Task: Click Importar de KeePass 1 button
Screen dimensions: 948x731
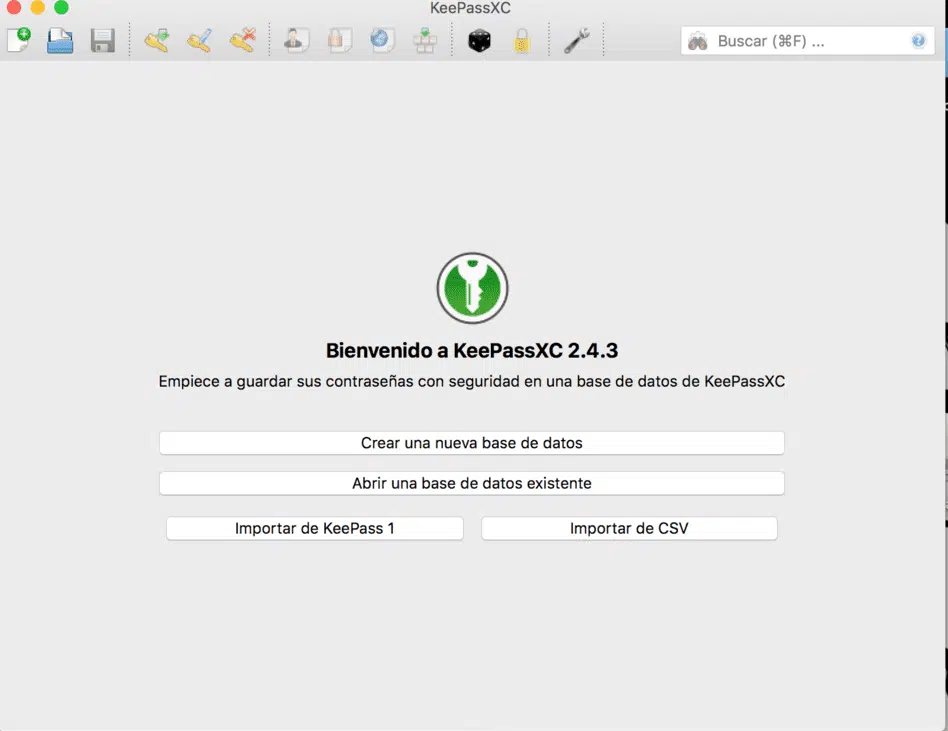Action: 314,528
